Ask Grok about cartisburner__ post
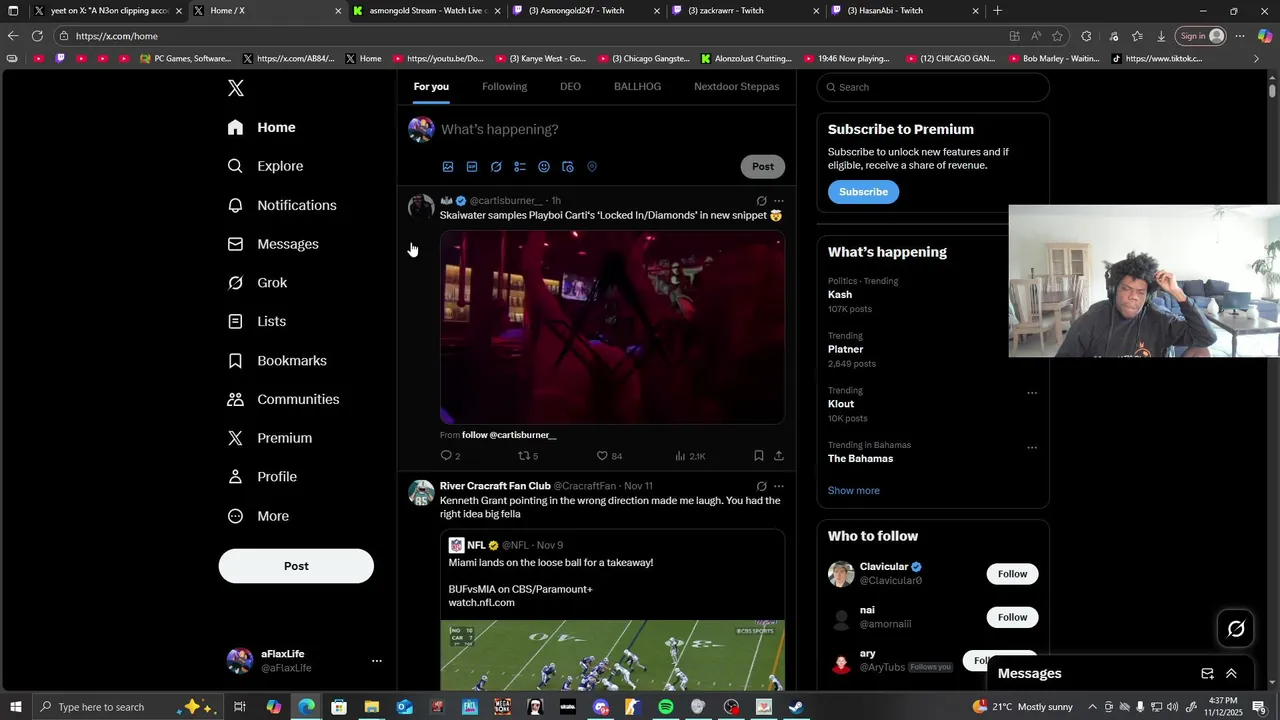Viewport: 1280px width, 720px height. point(761,201)
